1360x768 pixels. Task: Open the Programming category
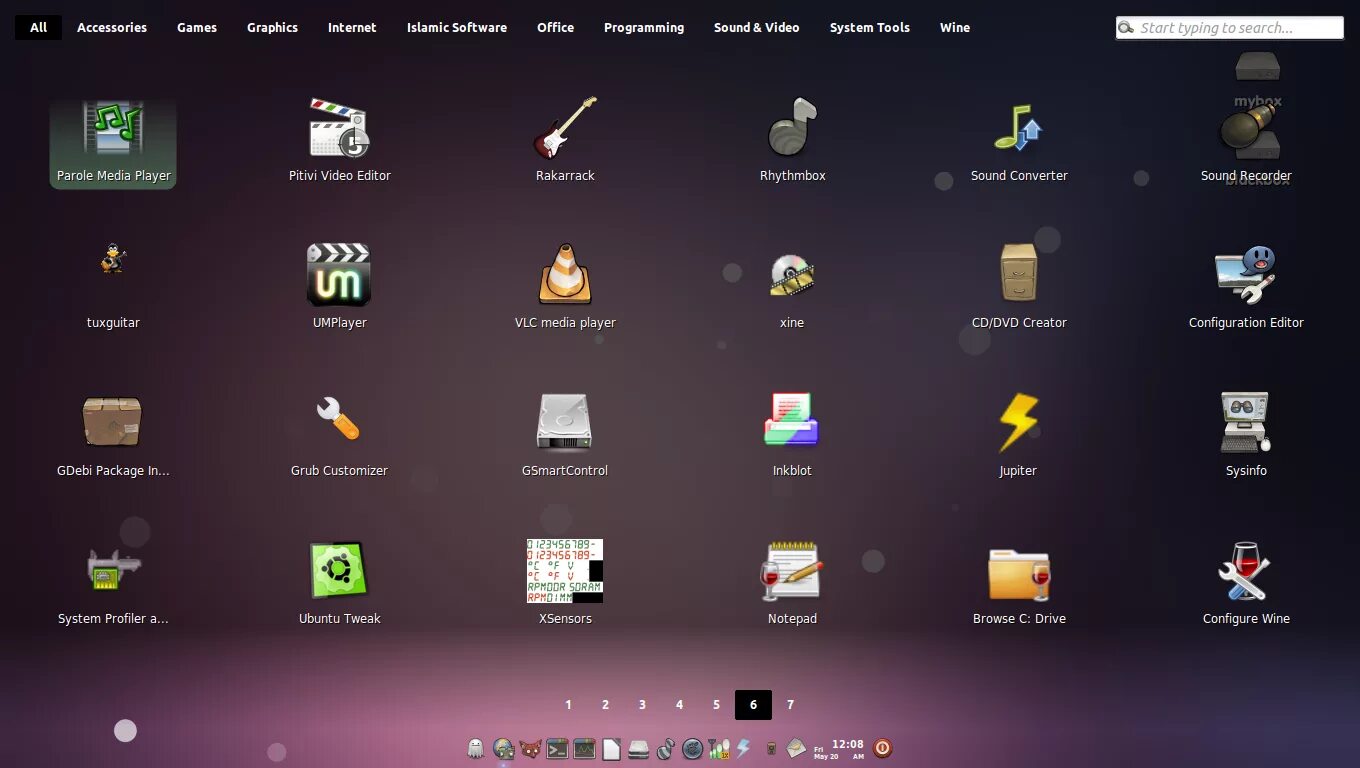[644, 27]
